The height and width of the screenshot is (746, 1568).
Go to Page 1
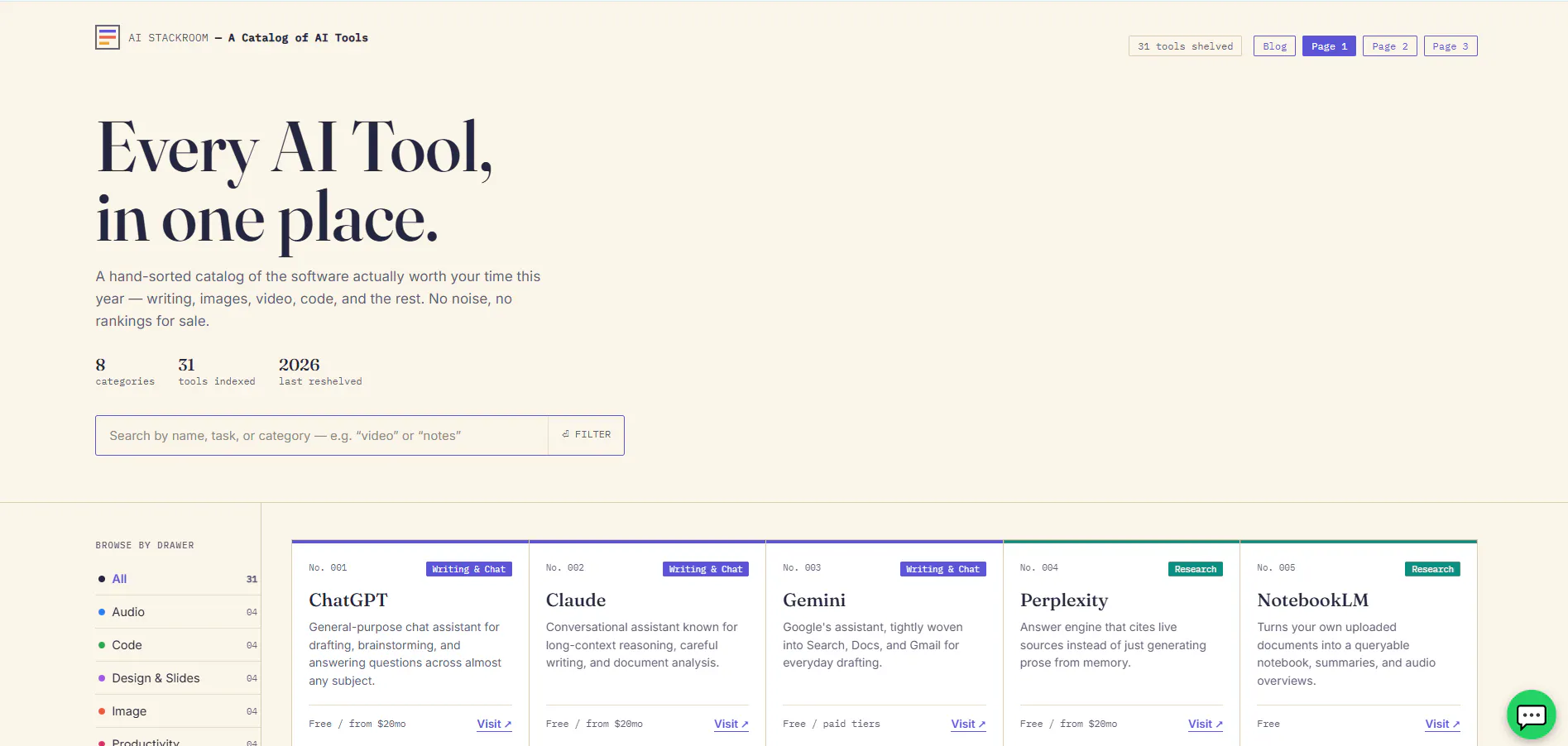(1329, 46)
